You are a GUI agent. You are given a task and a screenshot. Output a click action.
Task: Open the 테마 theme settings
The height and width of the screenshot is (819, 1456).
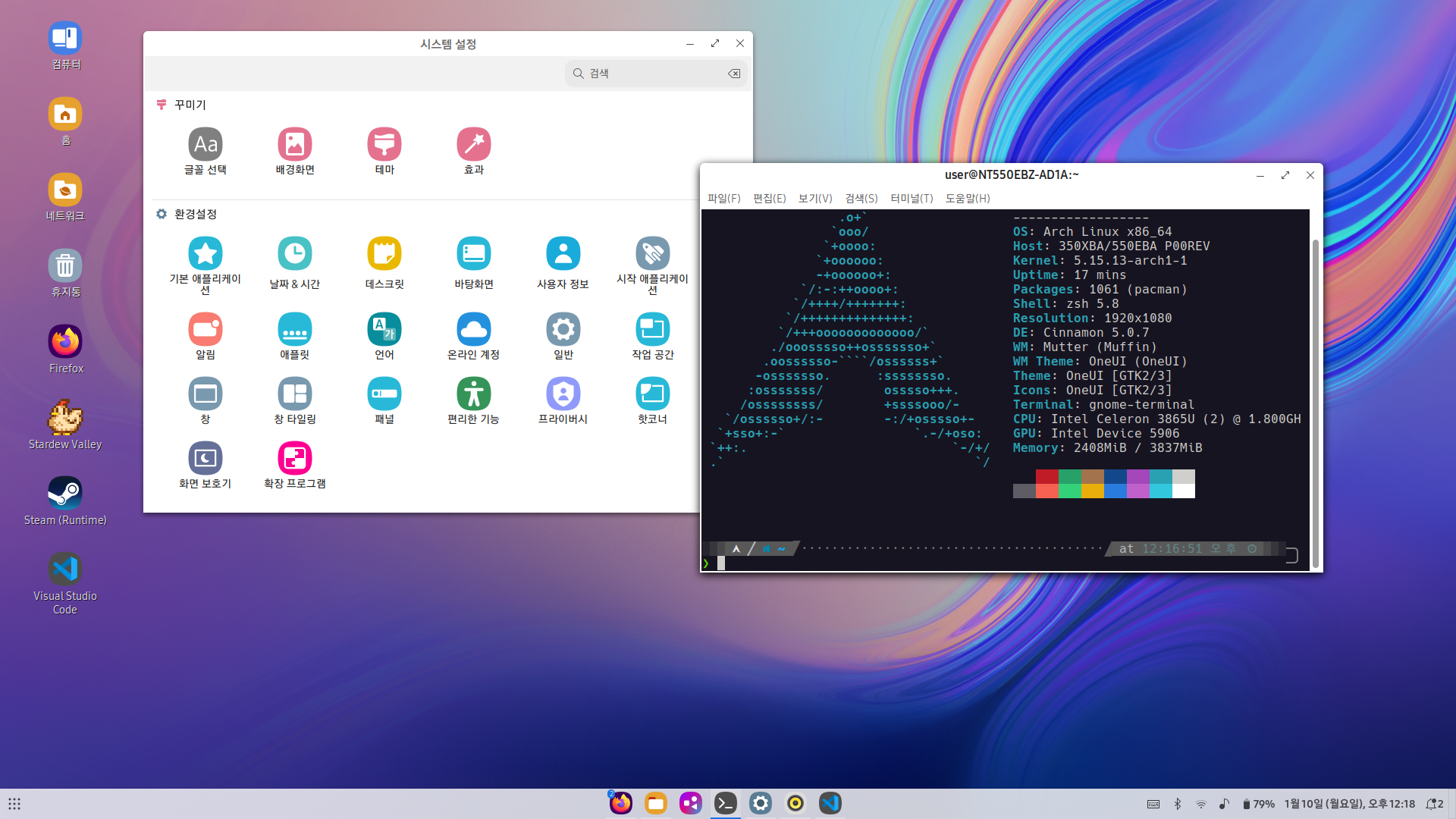pyautogui.click(x=384, y=144)
